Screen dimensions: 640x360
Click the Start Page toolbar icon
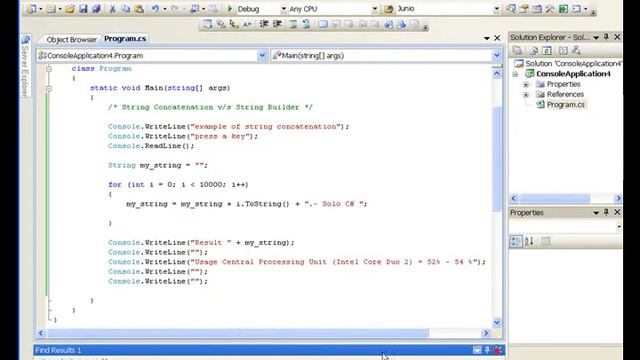click(563, 9)
